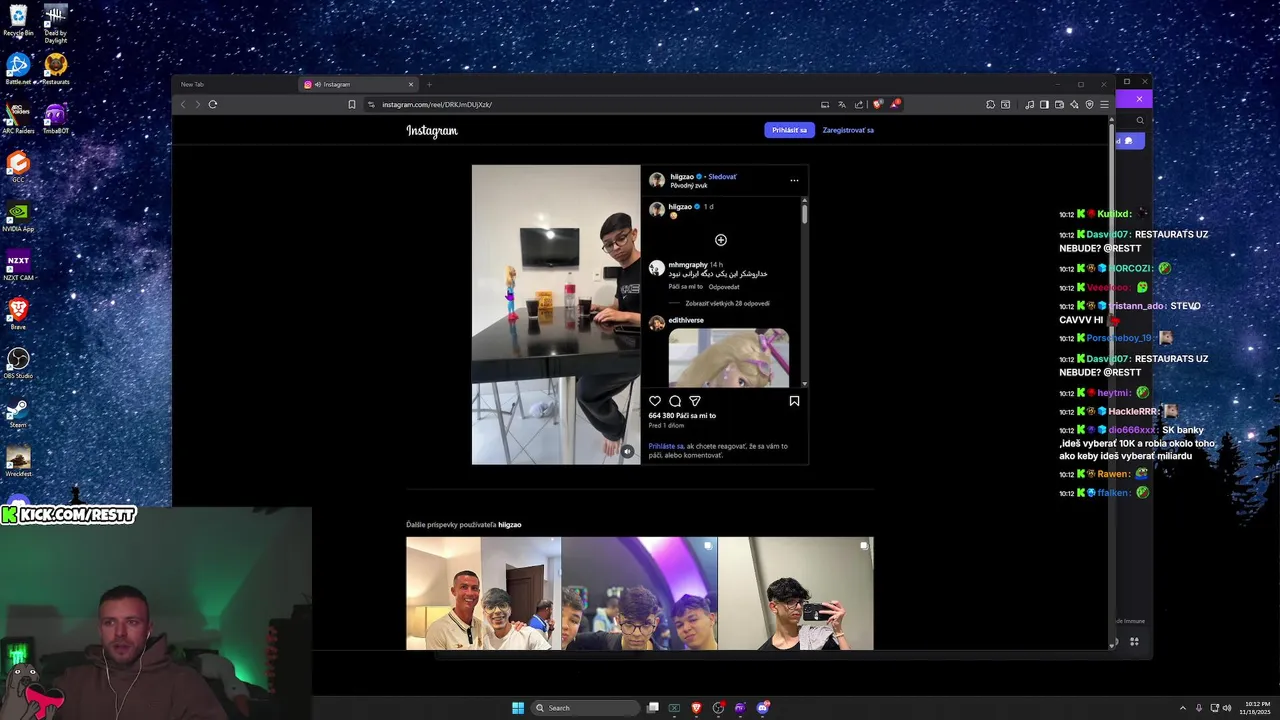Launch Steam from the desktop
1280x720 pixels.
pyautogui.click(x=18, y=412)
